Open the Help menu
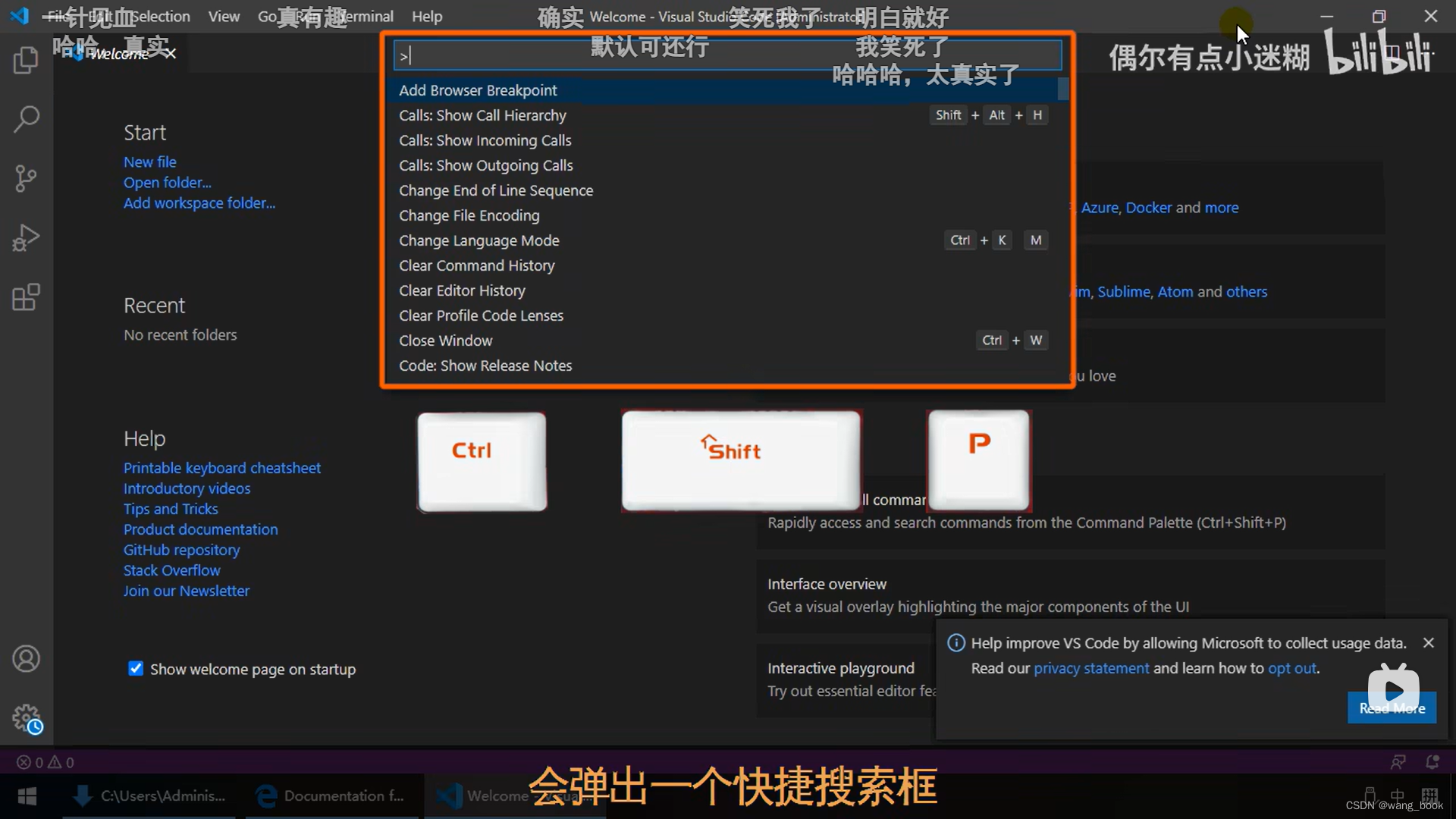The height and width of the screenshot is (819, 1456). point(427,16)
